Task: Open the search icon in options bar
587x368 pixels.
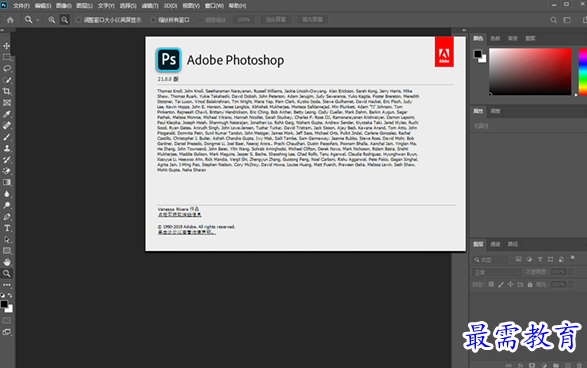Action: 553,20
